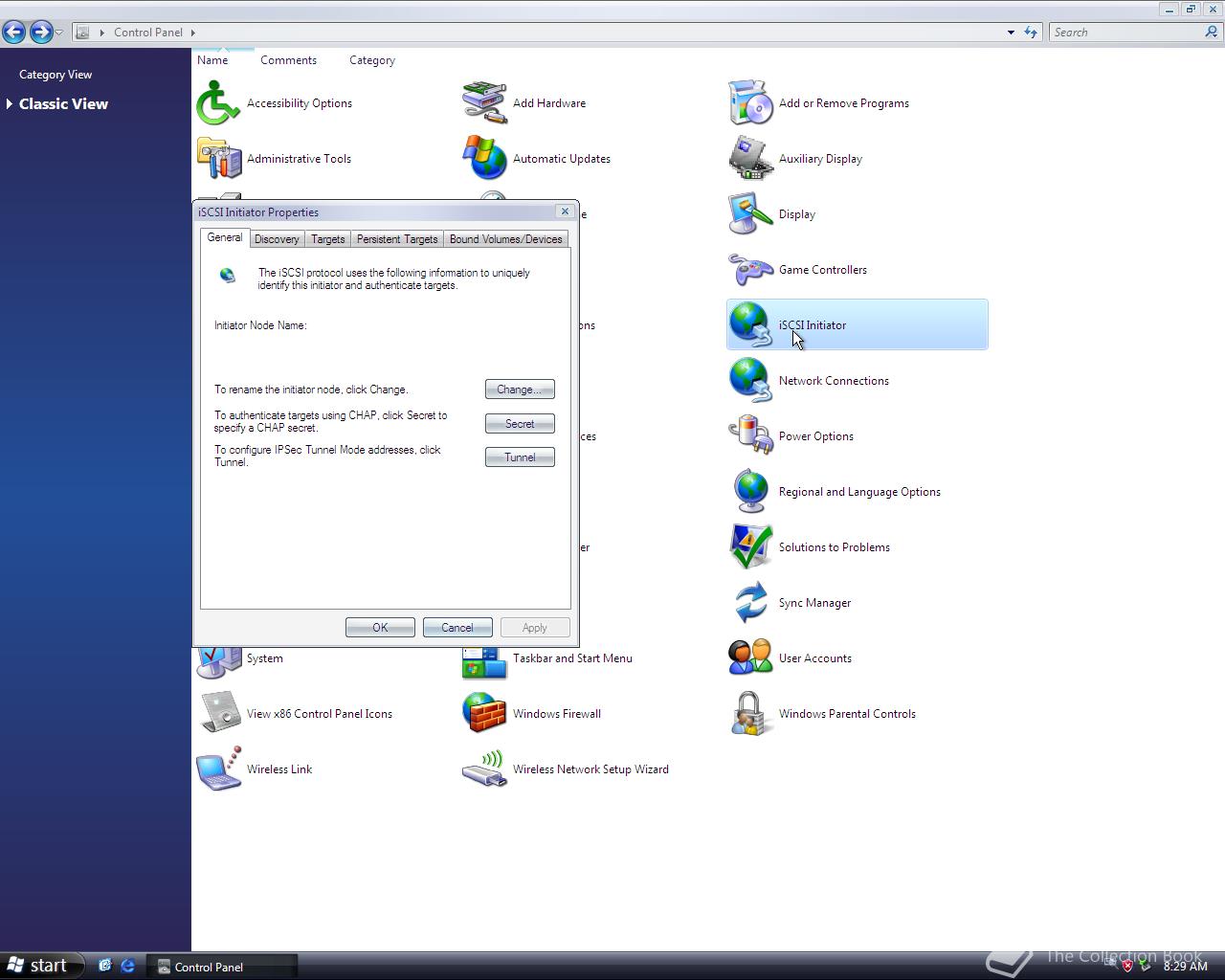
Task: Open Add or Remove Programs icon
Action: [750, 103]
